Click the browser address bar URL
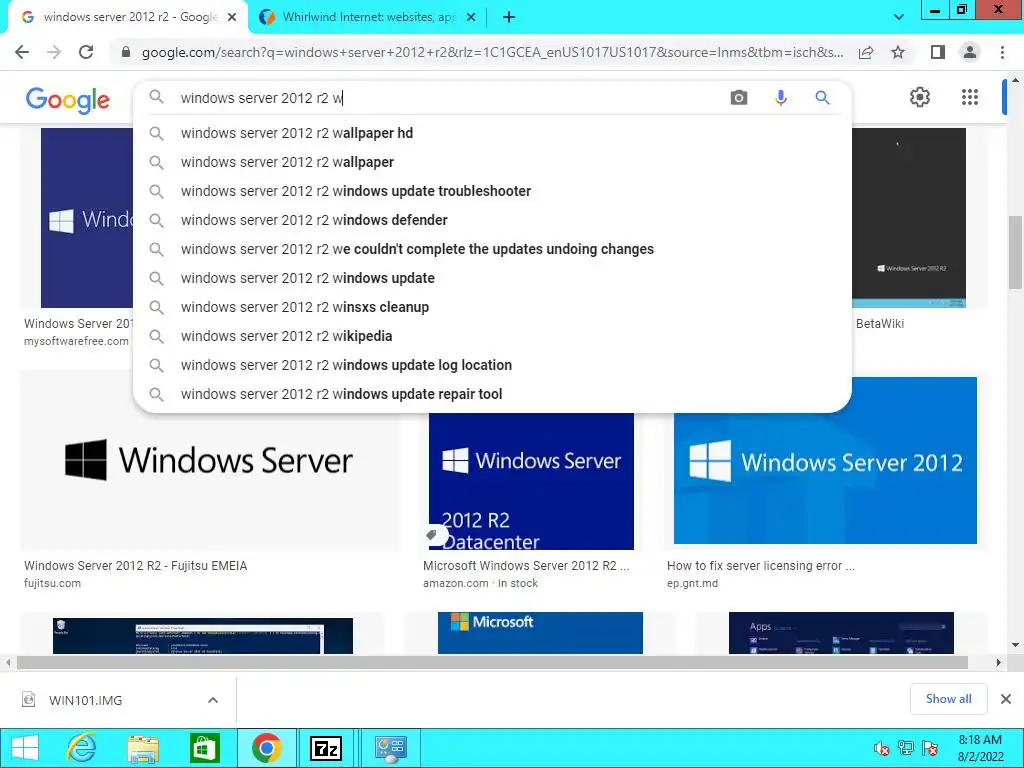Viewport: 1024px width, 768px height. click(492, 52)
